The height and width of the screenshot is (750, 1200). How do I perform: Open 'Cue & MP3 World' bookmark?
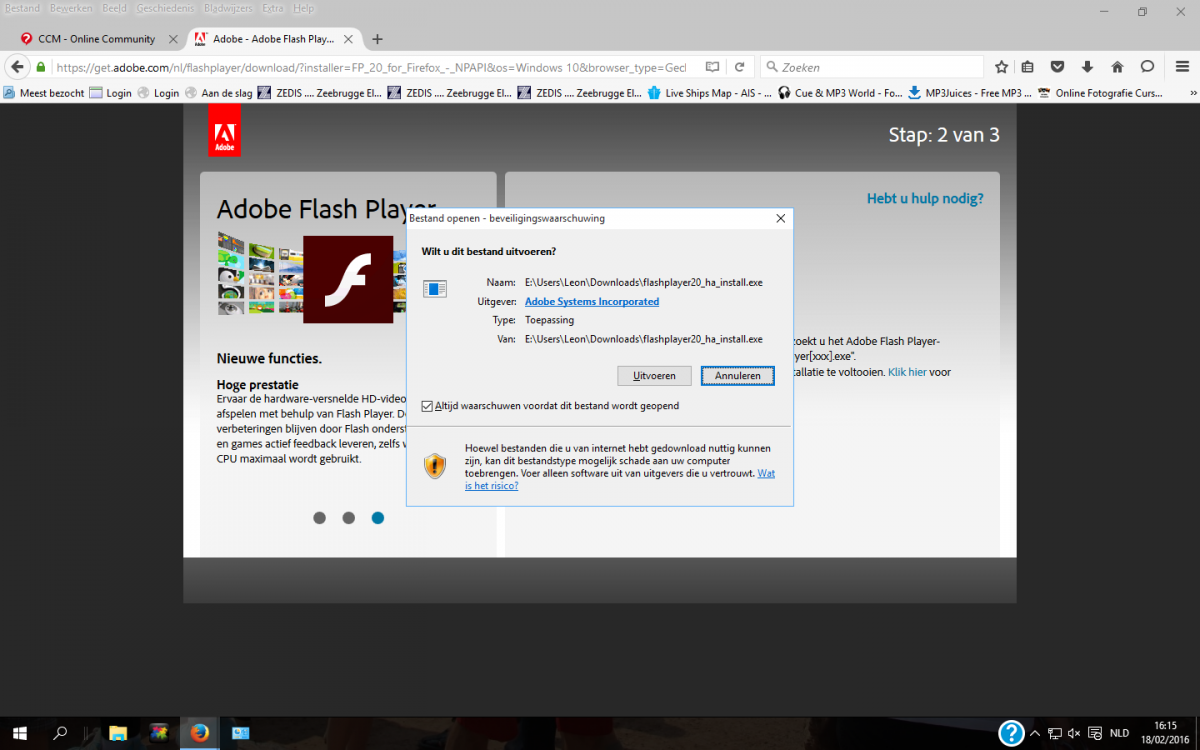pos(840,93)
